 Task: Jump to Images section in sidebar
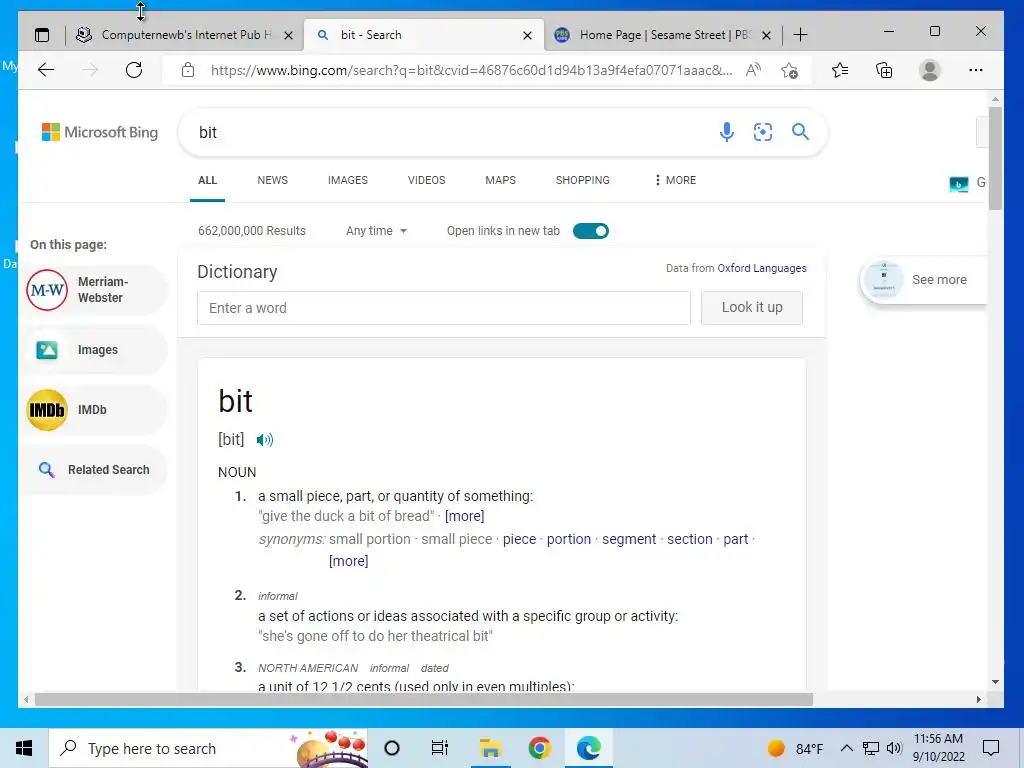click(96, 350)
